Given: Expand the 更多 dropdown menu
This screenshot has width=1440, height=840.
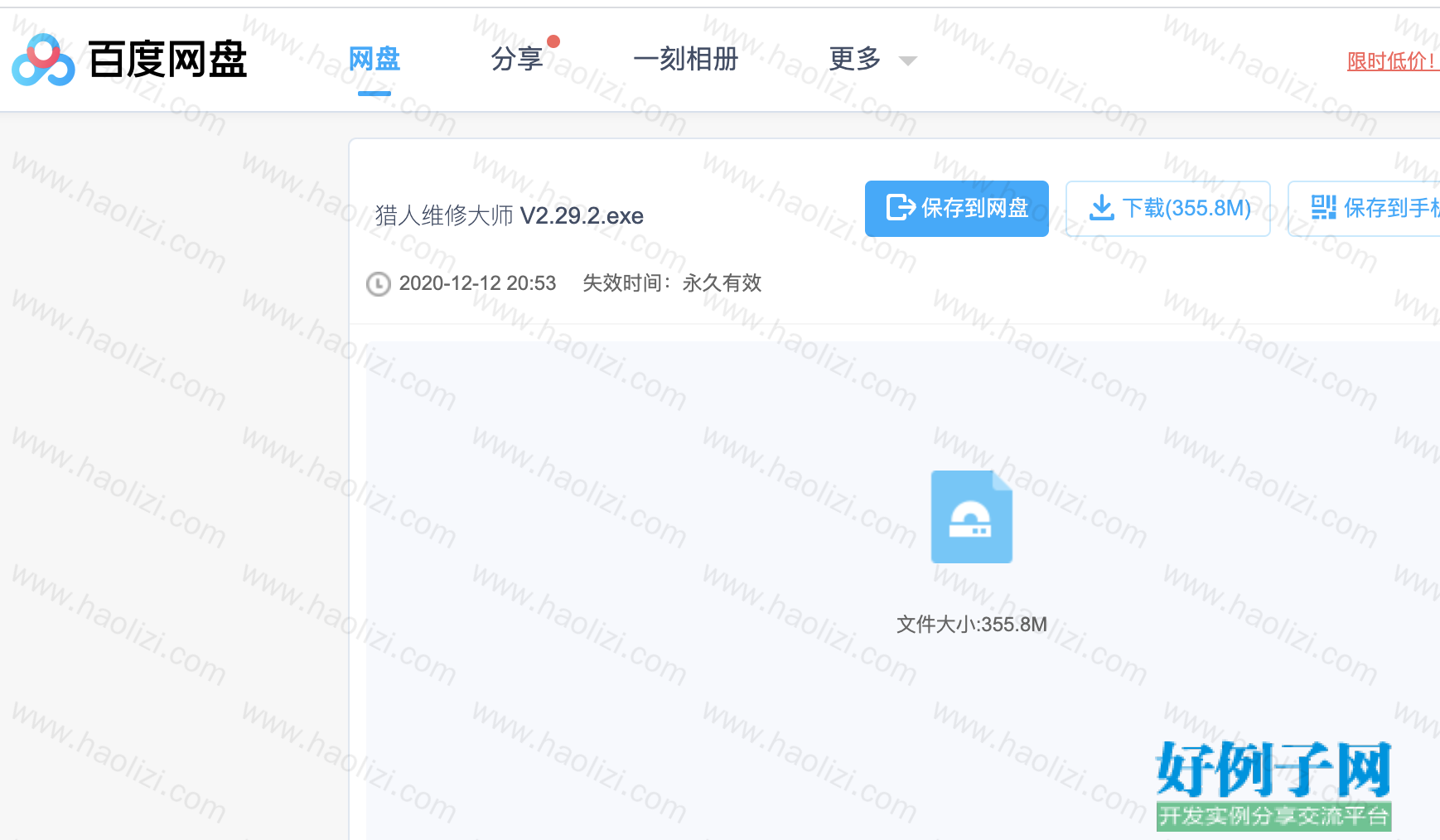Looking at the screenshot, I should pyautogui.click(x=872, y=59).
